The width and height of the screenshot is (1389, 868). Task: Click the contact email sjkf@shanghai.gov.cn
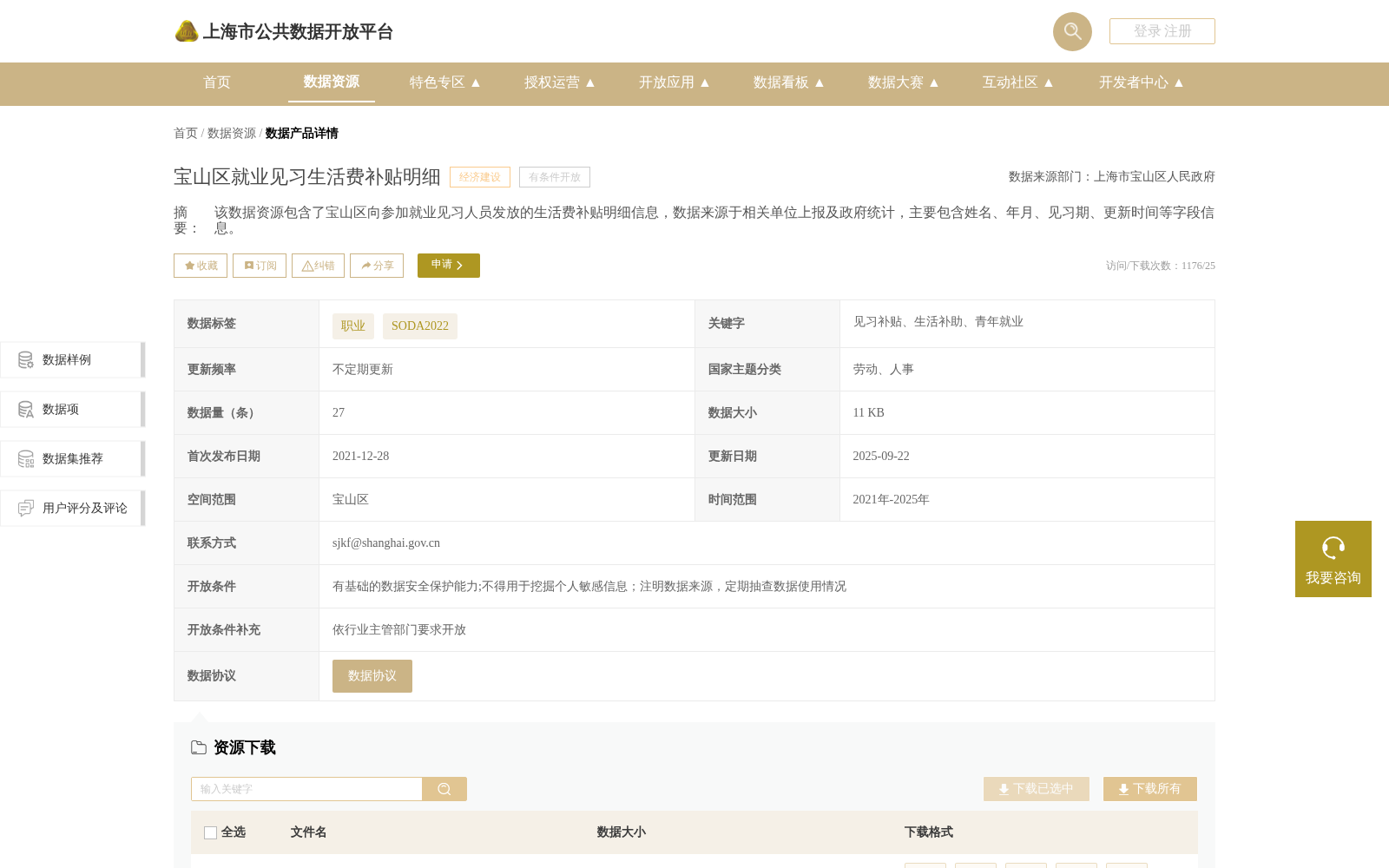click(x=386, y=543)
